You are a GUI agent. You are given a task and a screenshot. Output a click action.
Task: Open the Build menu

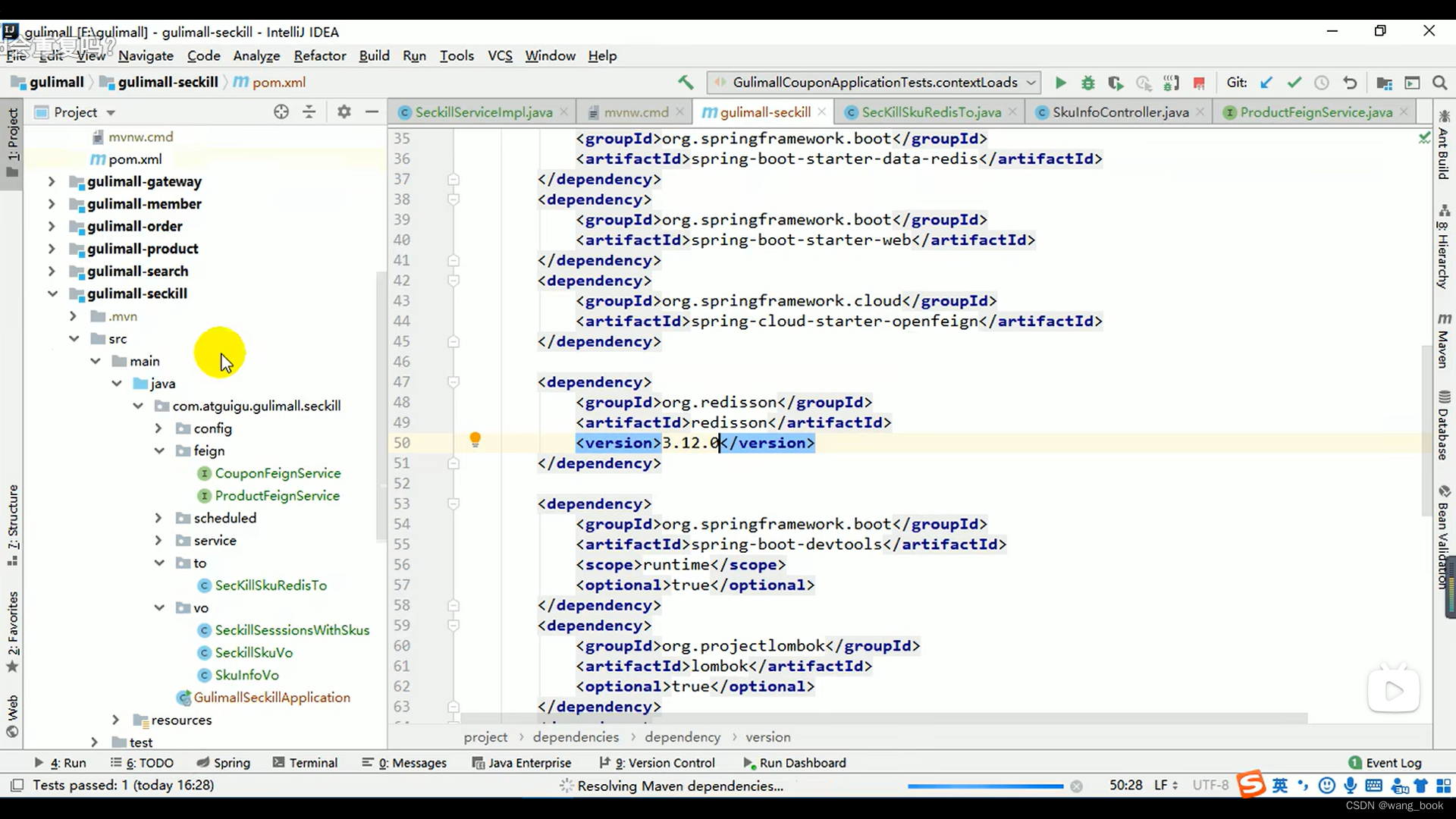click(x=374, y=55)
